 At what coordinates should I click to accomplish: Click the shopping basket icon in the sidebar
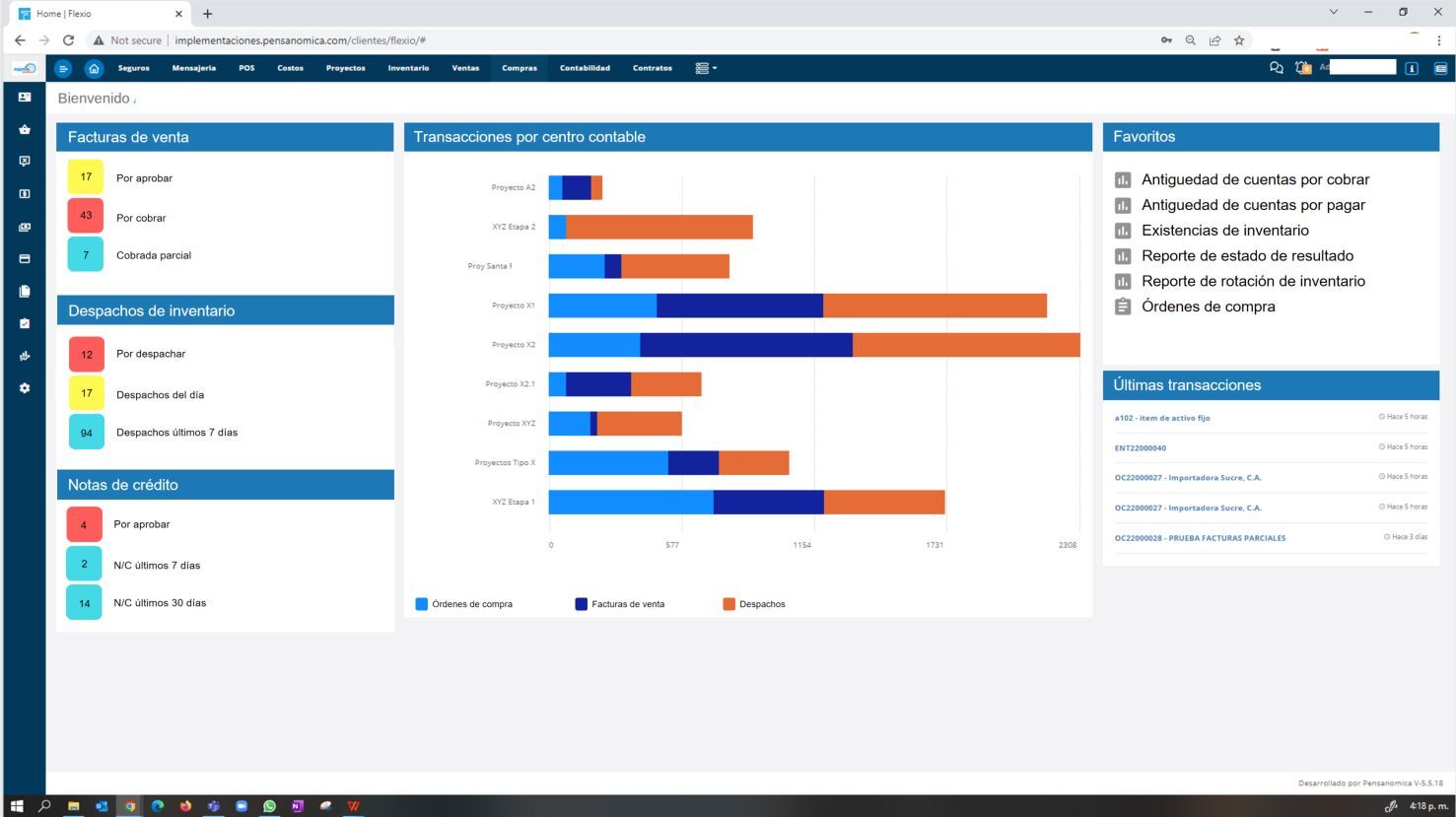point(25,129)
